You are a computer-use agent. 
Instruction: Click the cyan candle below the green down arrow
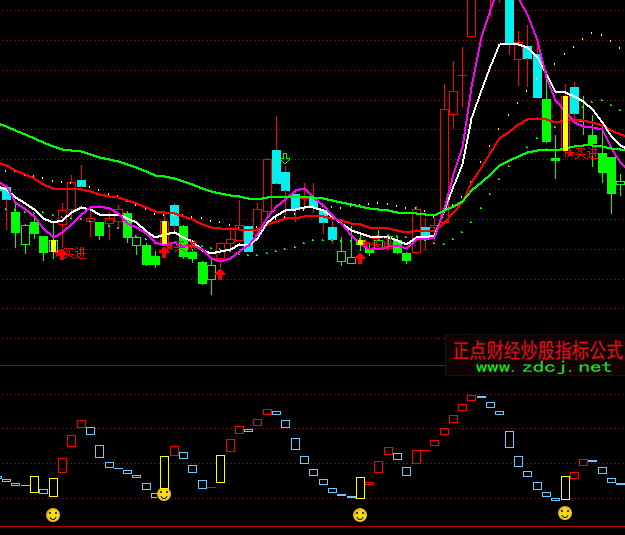click(x=277, y=167)
